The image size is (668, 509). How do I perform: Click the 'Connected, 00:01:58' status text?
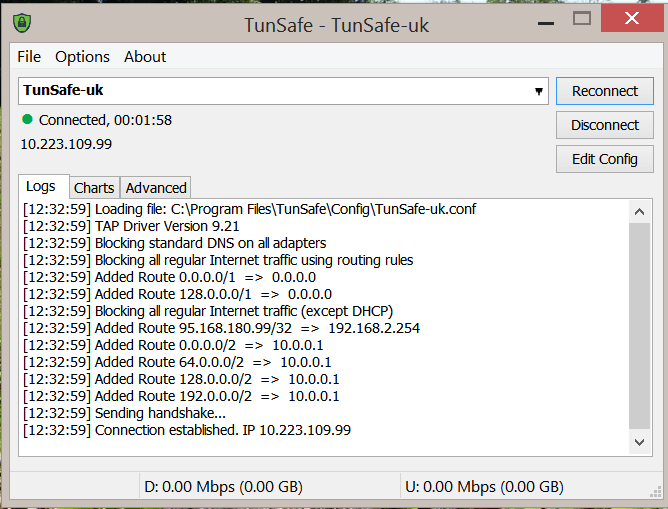pos(105,120)
